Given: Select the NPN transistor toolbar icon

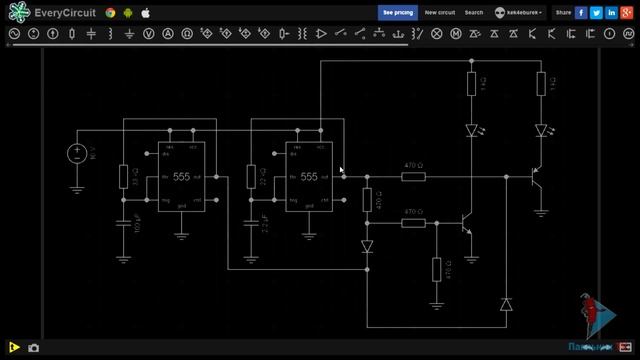Looking at the screenshot, I should [532, 33].
